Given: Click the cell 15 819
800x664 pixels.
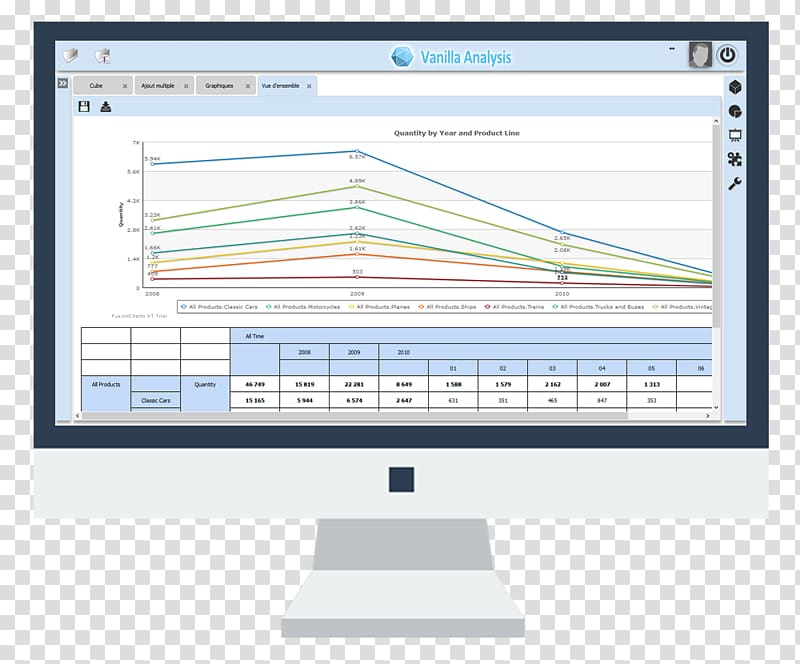Looking at the screenshot, I should click(305, 384).
